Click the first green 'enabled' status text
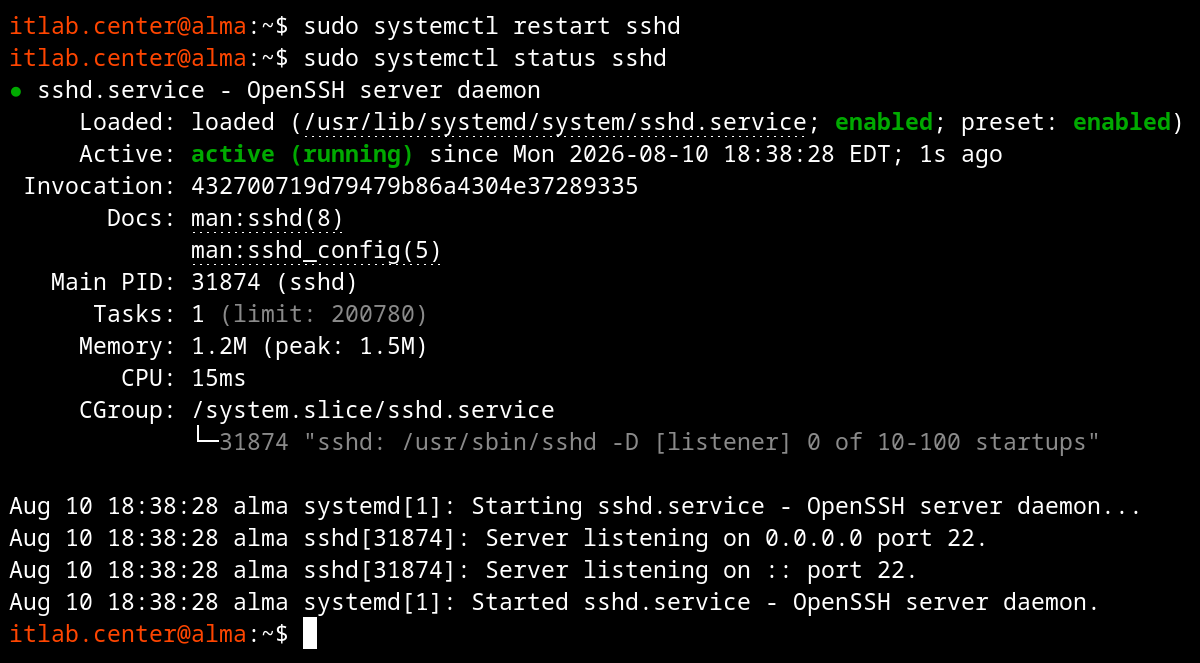 (884, 122)
